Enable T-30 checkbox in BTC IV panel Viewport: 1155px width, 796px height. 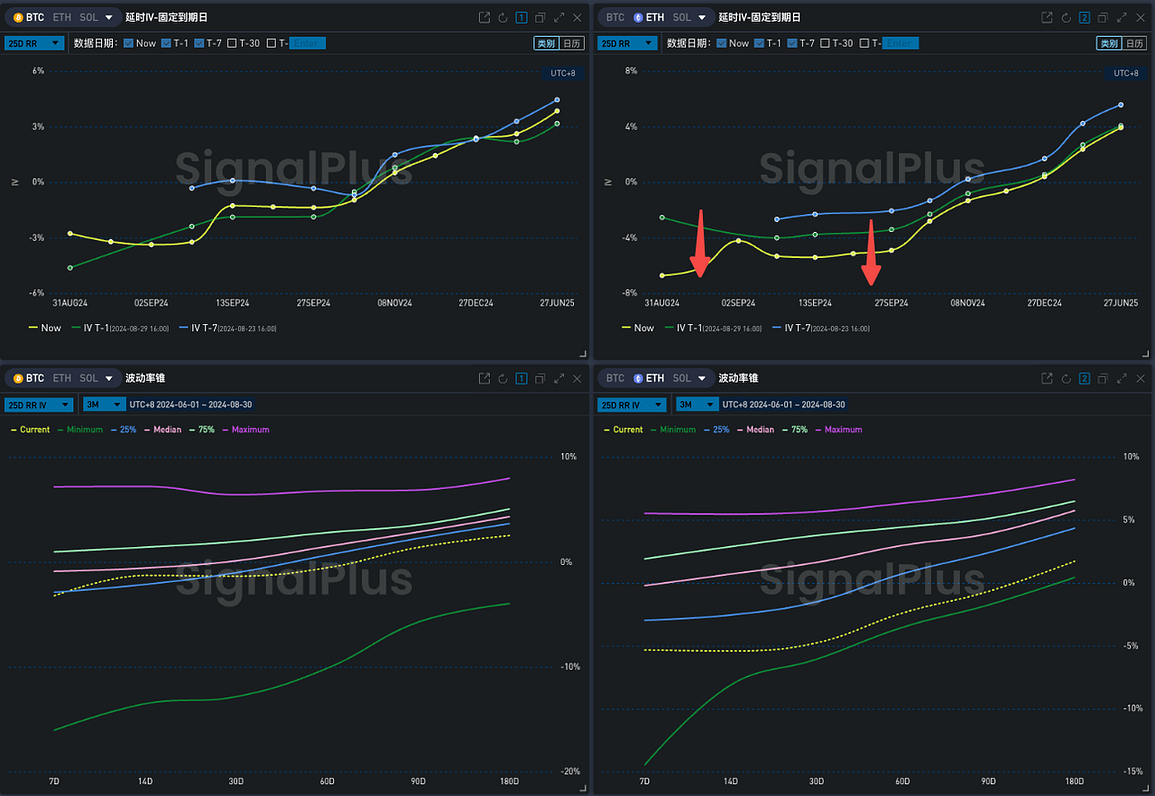pyautogui.click(x=232, y=43)
